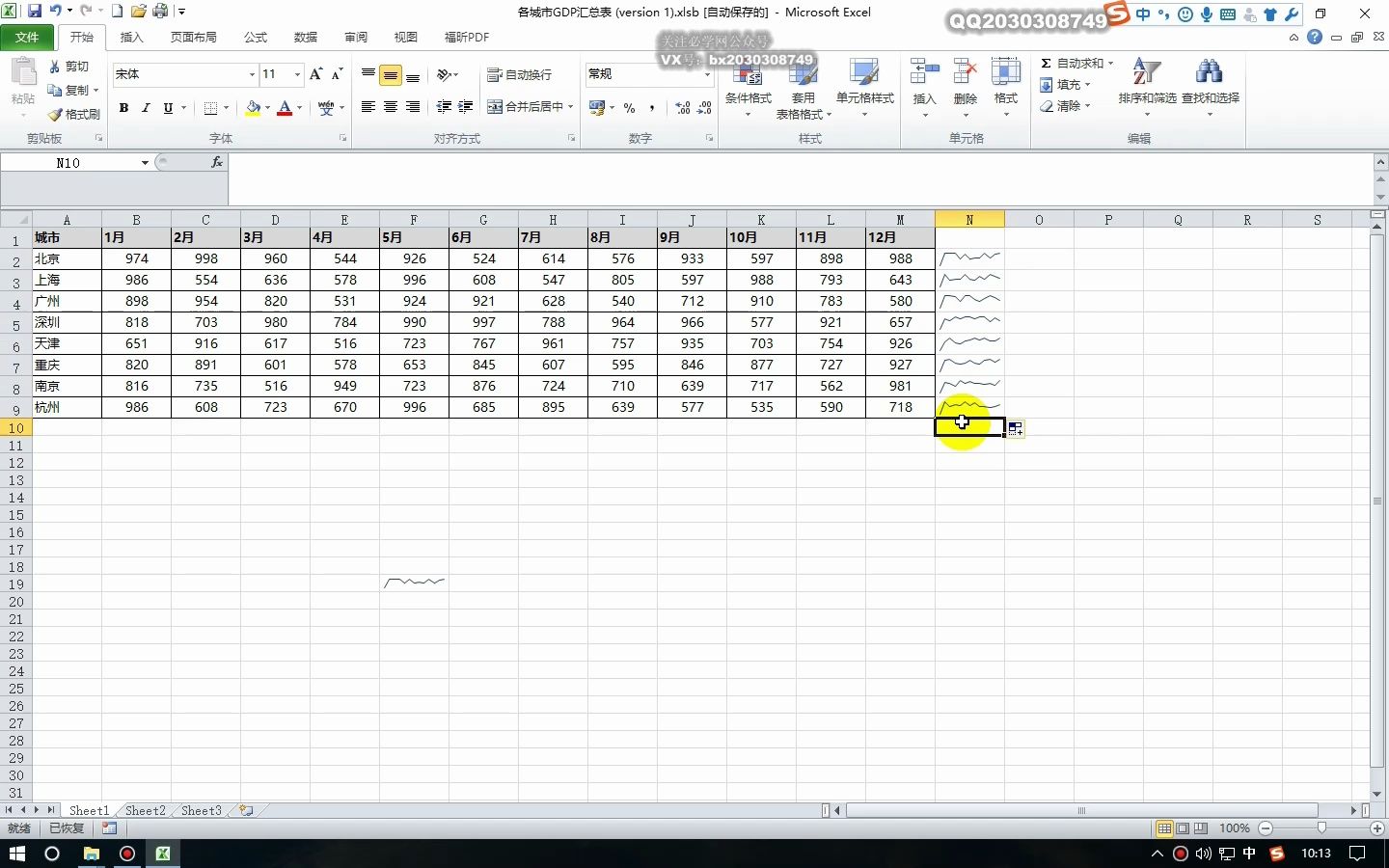Click the Format Painter (格式刷) button
This screenshot has width=1389, height=868.
click(x=74, y=114)
